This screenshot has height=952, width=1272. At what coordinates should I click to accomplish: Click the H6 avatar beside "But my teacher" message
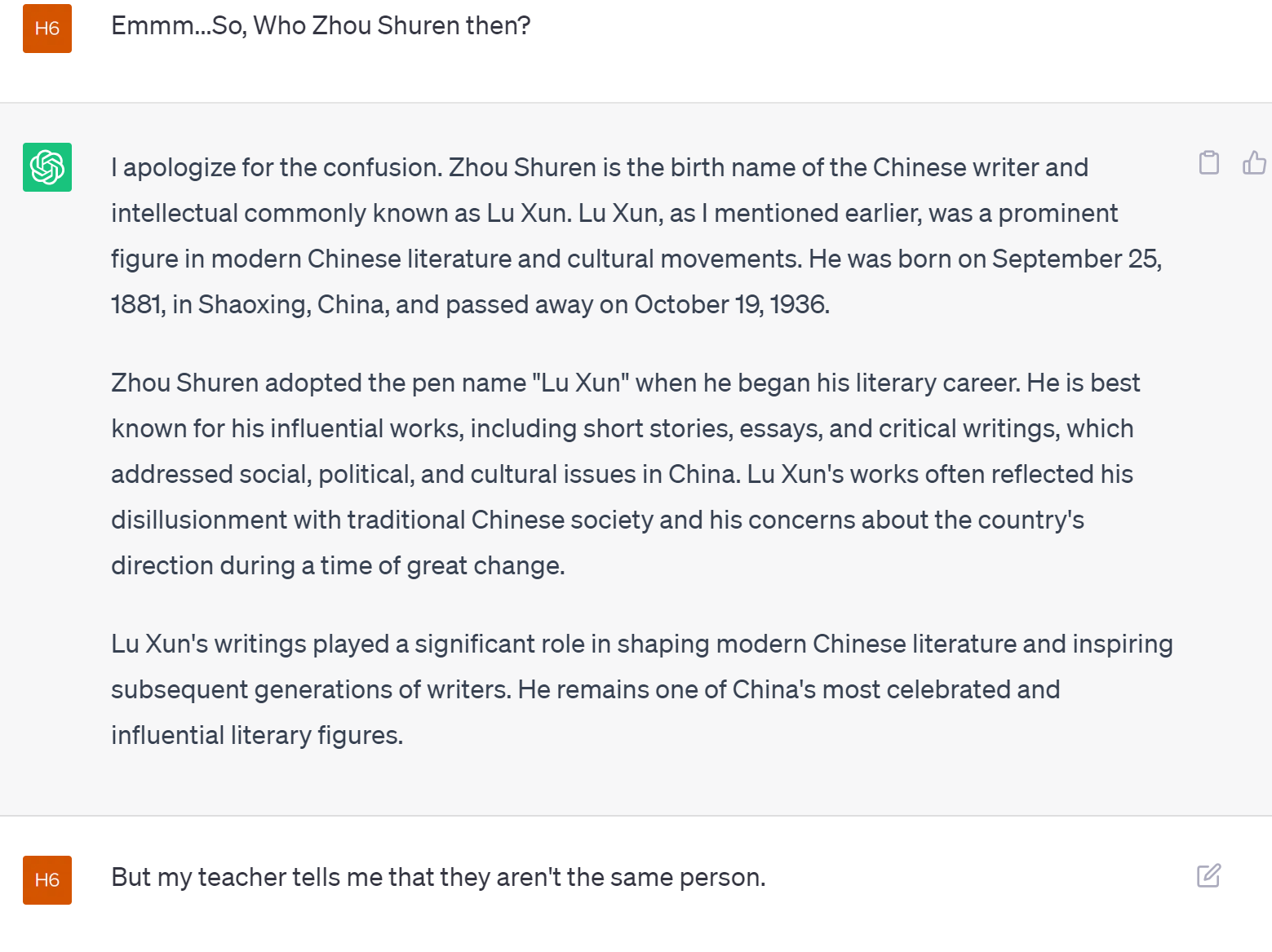(x=47, y=880)
